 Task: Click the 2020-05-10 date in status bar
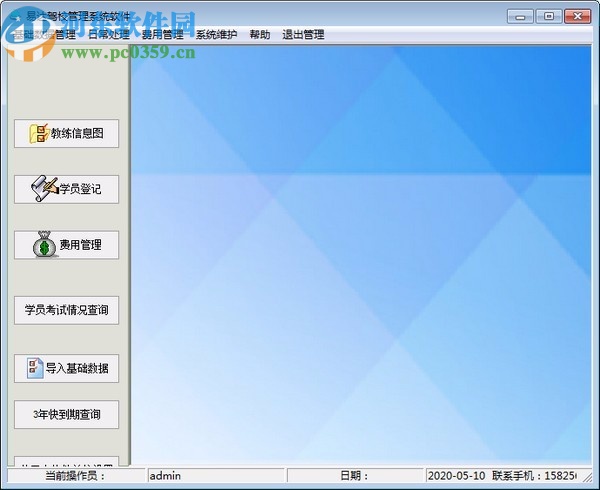point(456,476)
